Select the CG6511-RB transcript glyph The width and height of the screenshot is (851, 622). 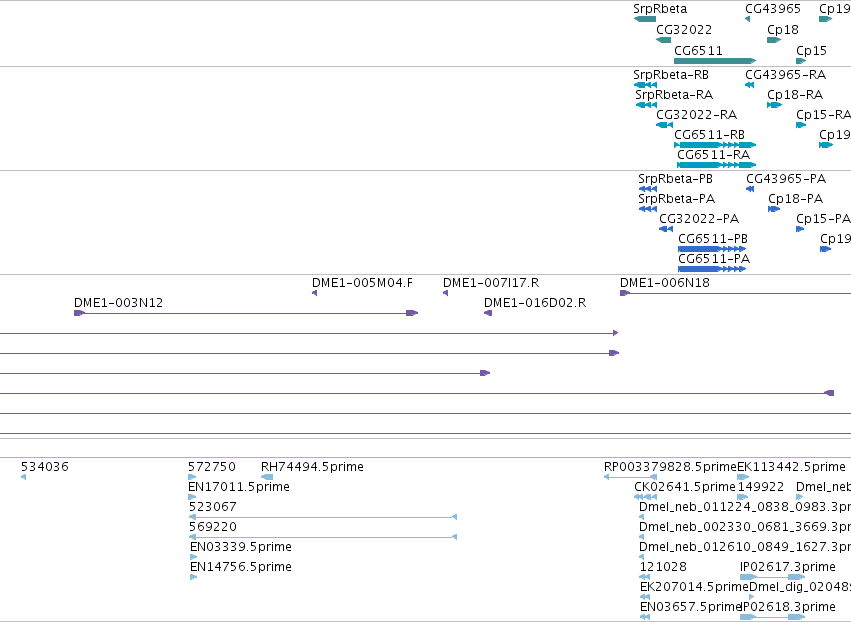pyautogui.click(x=715, y=145)
